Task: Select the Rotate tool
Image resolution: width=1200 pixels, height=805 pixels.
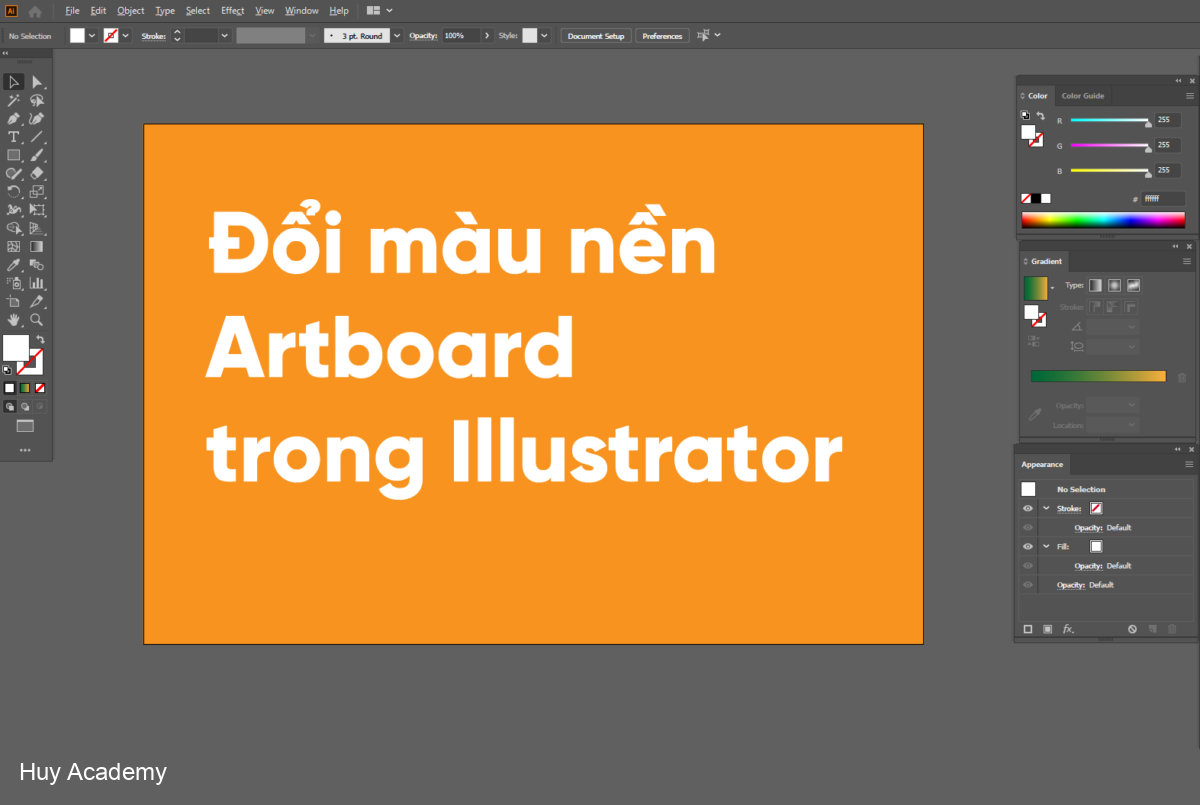Action: click(13, 190)
